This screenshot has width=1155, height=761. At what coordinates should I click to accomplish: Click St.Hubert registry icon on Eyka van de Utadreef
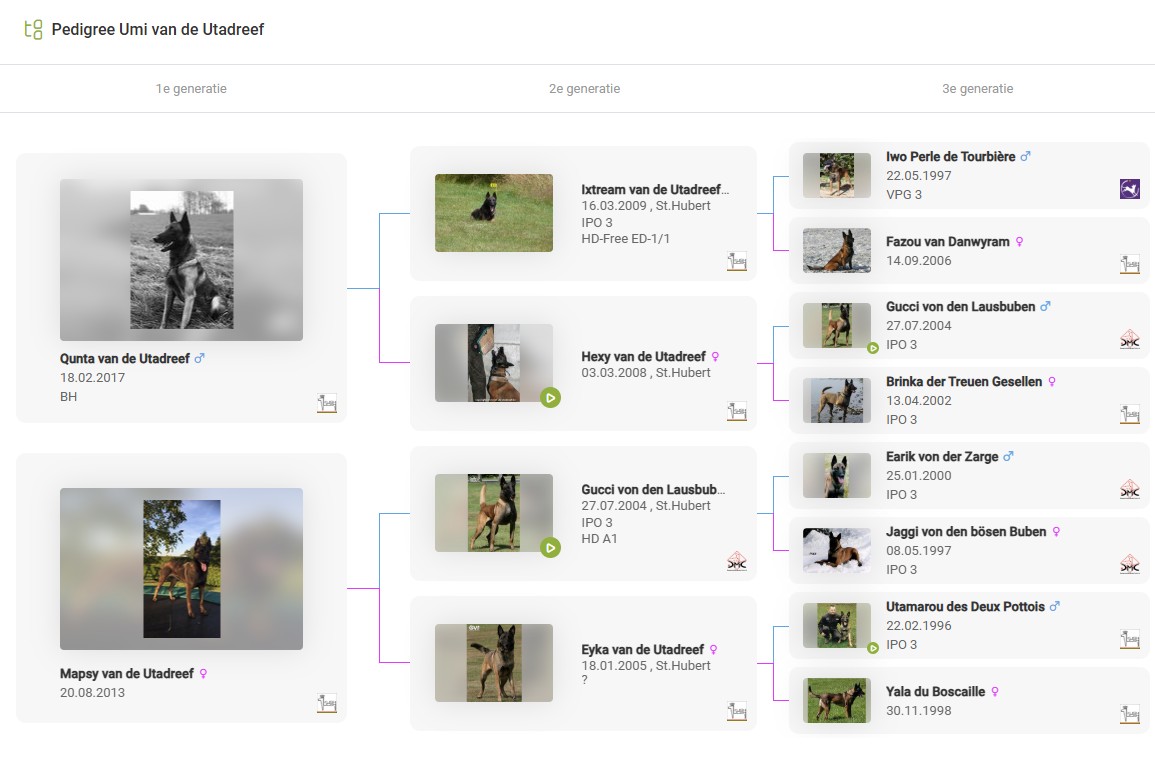coord(736,711)
